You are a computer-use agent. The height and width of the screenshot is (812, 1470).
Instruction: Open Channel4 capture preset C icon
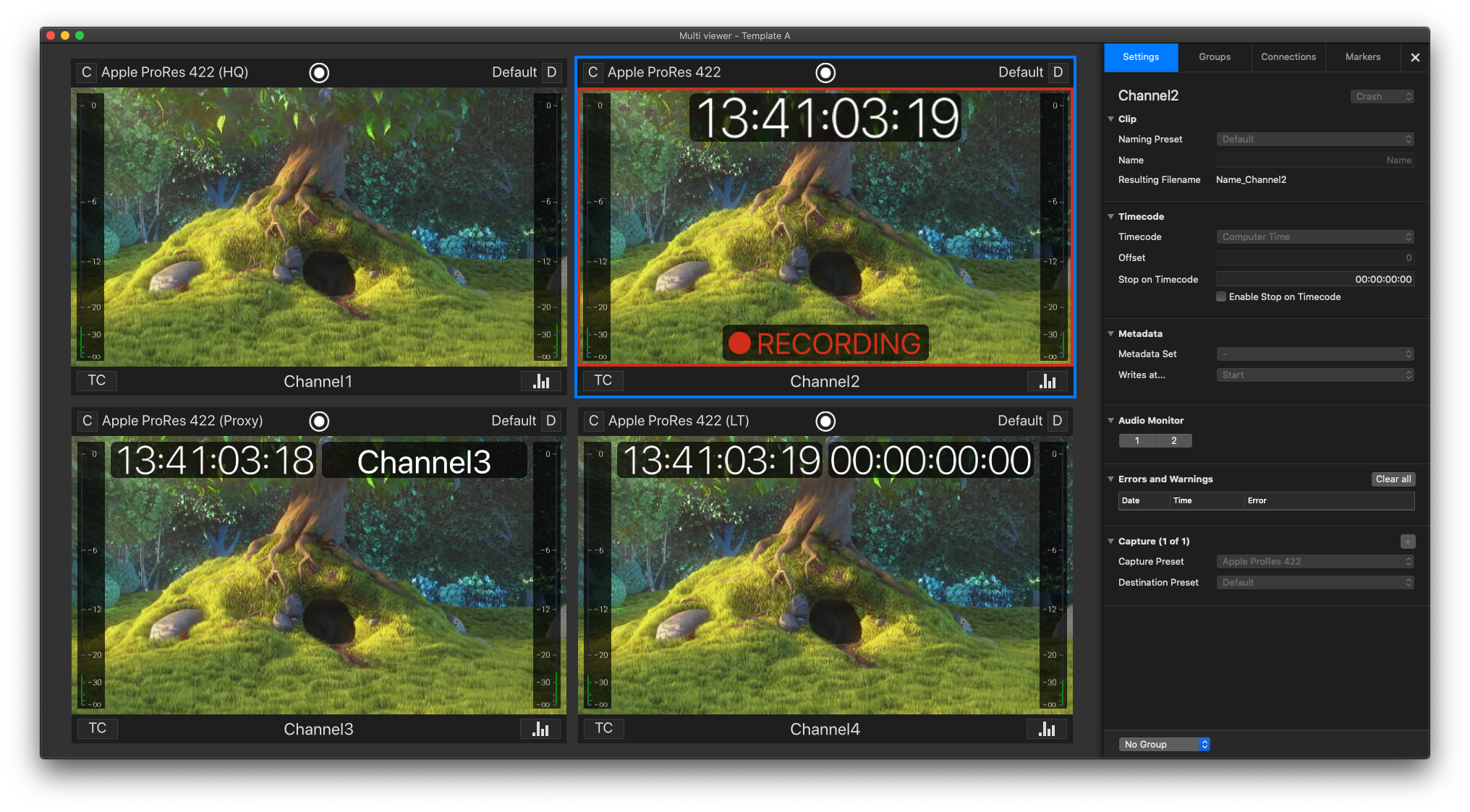593,421
